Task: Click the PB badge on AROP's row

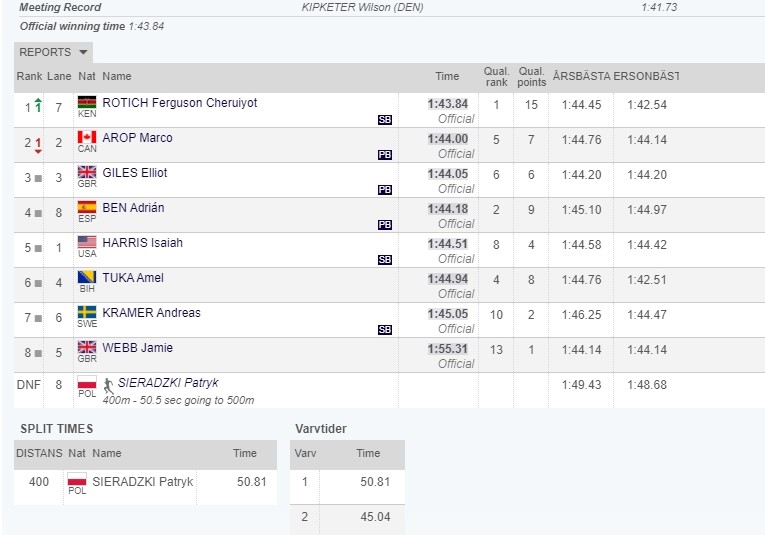Action: click(x=385, y=155)
